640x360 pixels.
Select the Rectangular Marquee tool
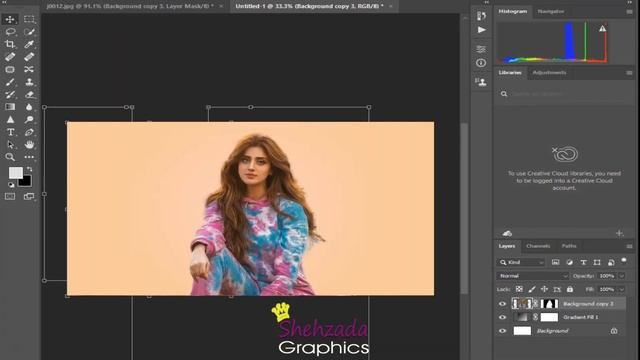(29, 19)
